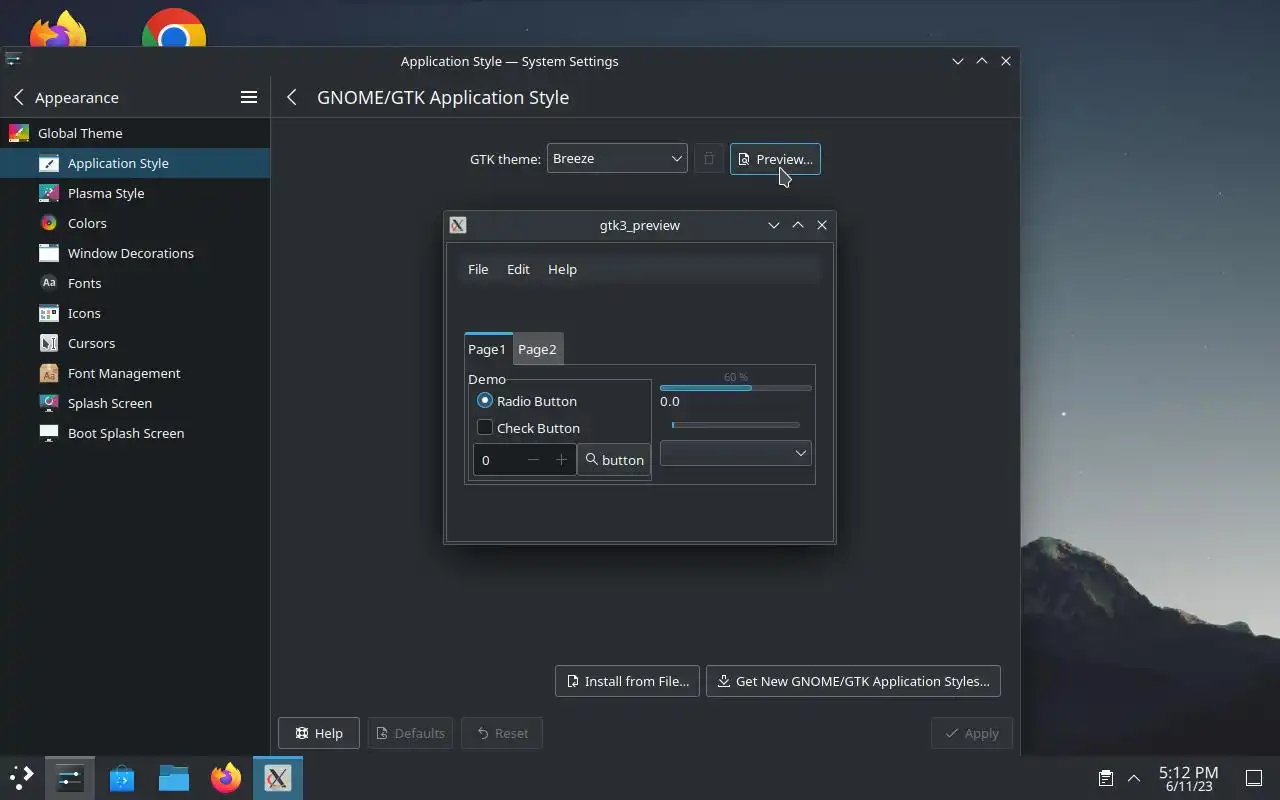Open Font Management page

tap(135, 373)
